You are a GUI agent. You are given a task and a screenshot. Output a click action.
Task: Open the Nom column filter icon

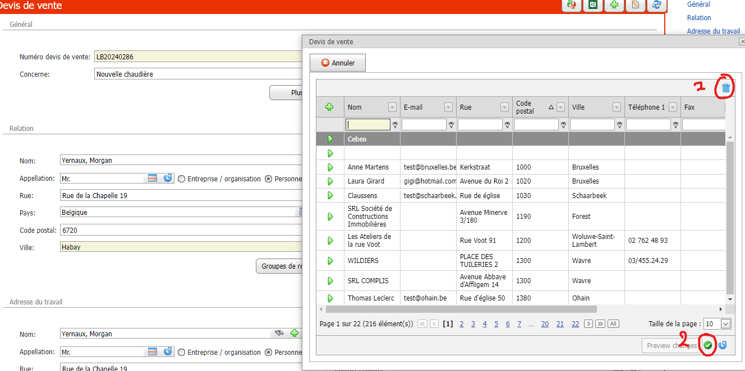395,125
